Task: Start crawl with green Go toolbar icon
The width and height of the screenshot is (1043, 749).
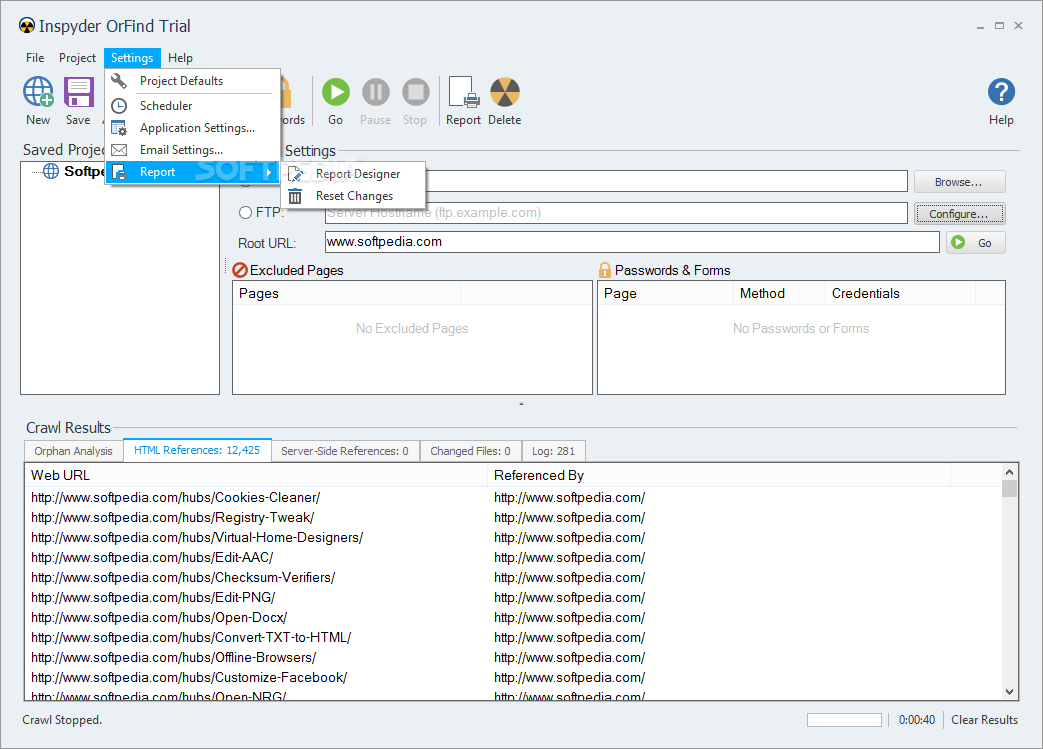Action: click(336, 92)
